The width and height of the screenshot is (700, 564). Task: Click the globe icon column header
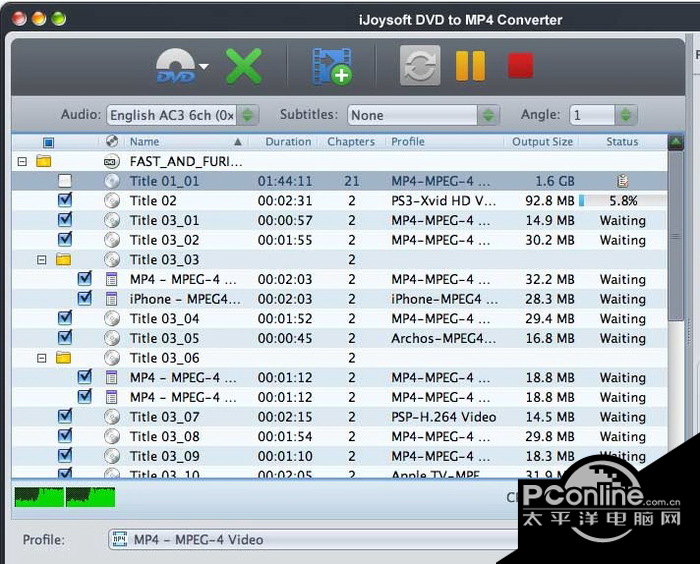point(112,142)
